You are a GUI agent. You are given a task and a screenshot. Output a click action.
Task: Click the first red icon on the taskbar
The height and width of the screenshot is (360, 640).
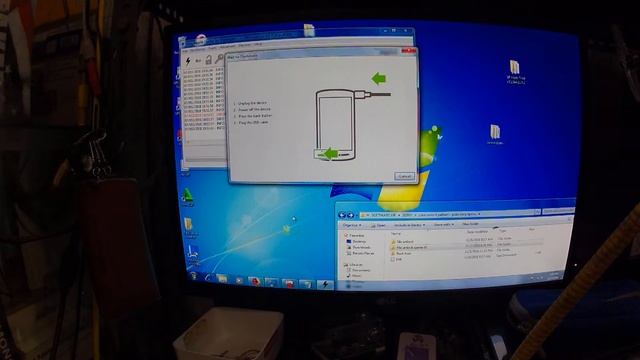pyautogui.click(x=255, y=282)
